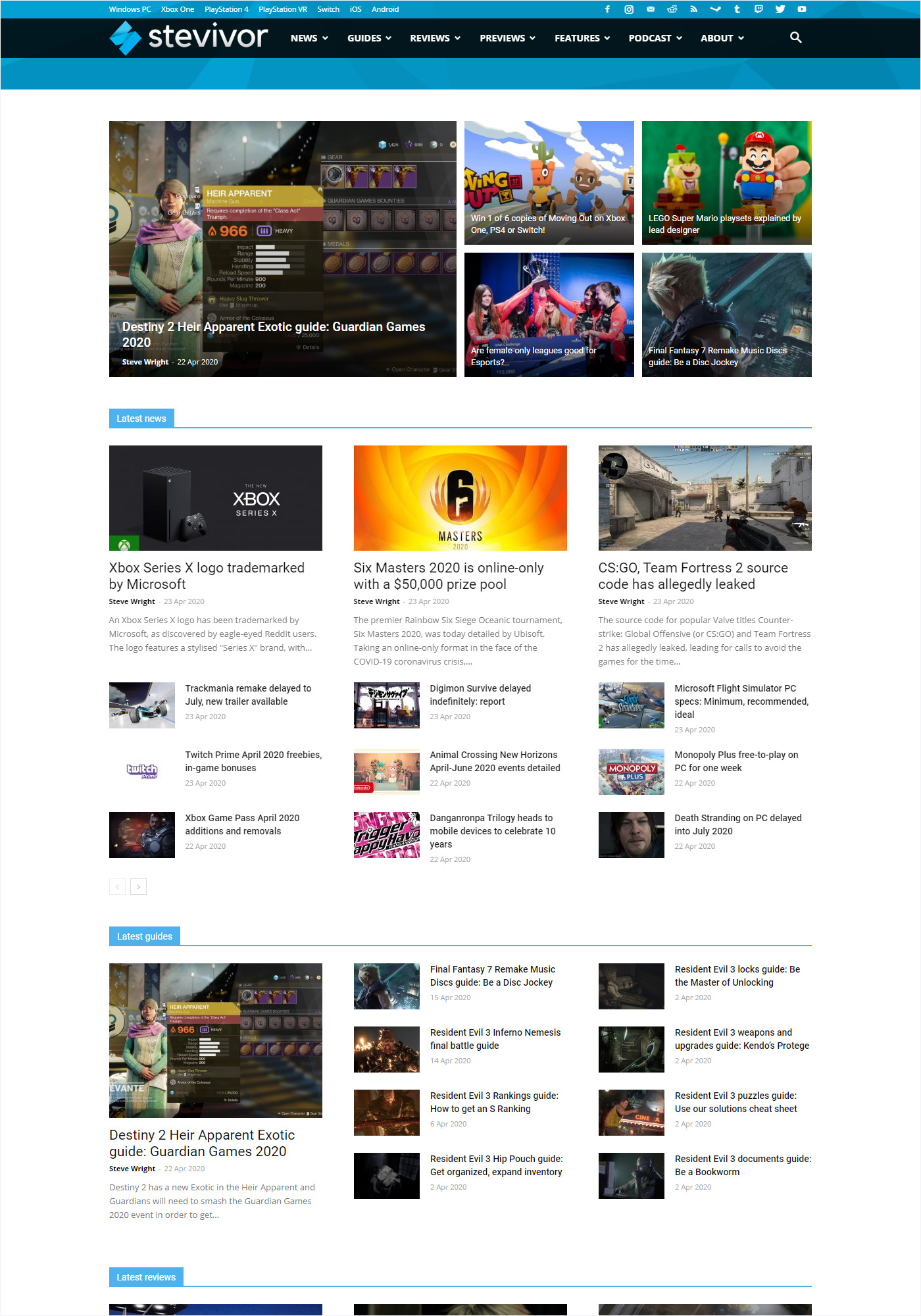Open the Instagram social icon
This screenshot has height=1316, width=921.
(629, 9)
